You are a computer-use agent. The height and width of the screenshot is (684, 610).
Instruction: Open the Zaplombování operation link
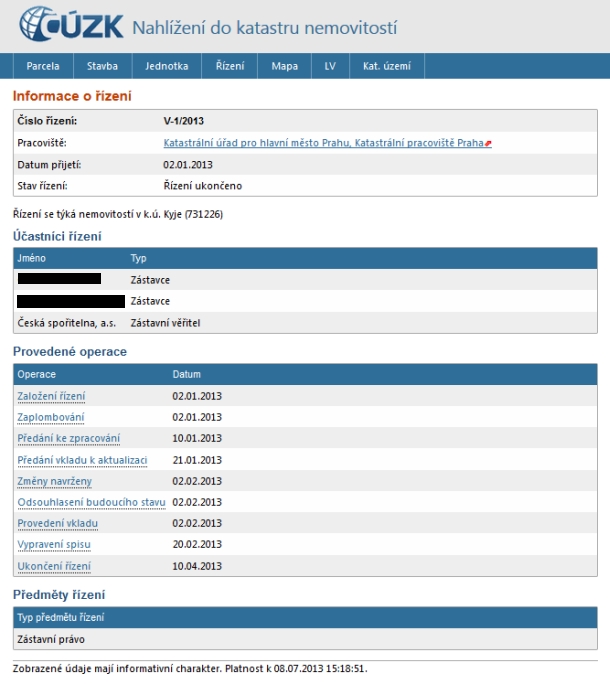tap(51, 417)
